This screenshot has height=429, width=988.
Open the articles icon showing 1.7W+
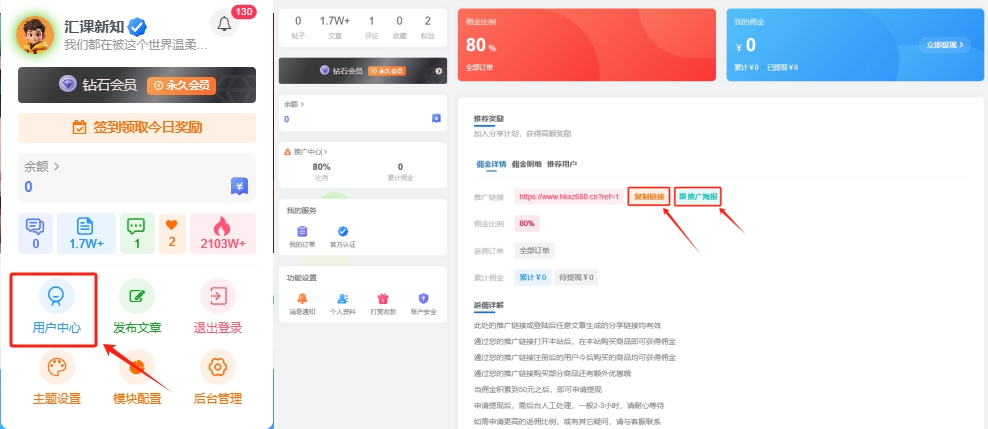(x=86, y=233)
